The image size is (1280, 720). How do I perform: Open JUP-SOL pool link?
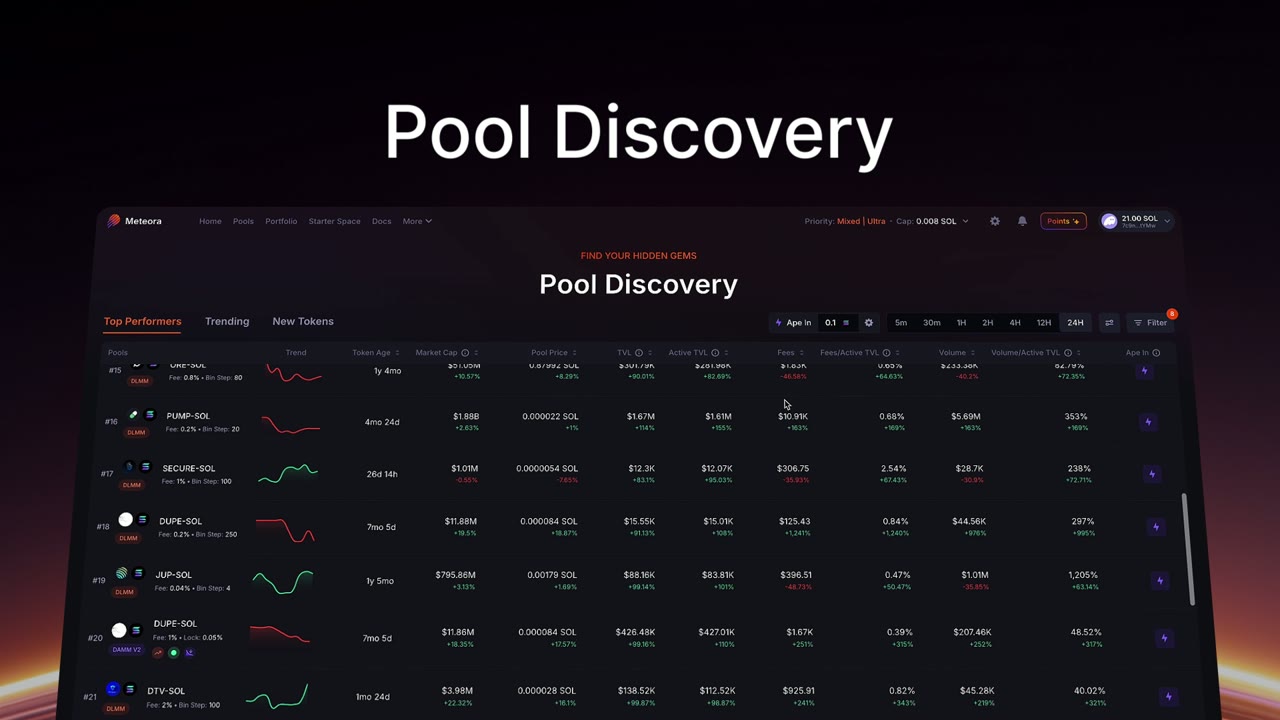tap(174, 575)
